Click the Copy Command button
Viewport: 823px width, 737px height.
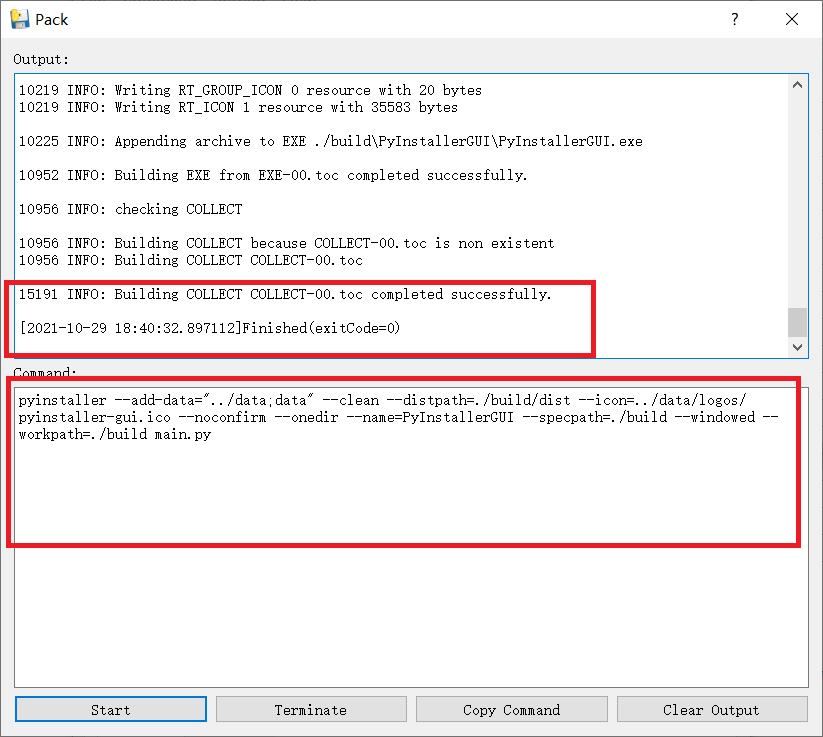click(x=511, y=709)
